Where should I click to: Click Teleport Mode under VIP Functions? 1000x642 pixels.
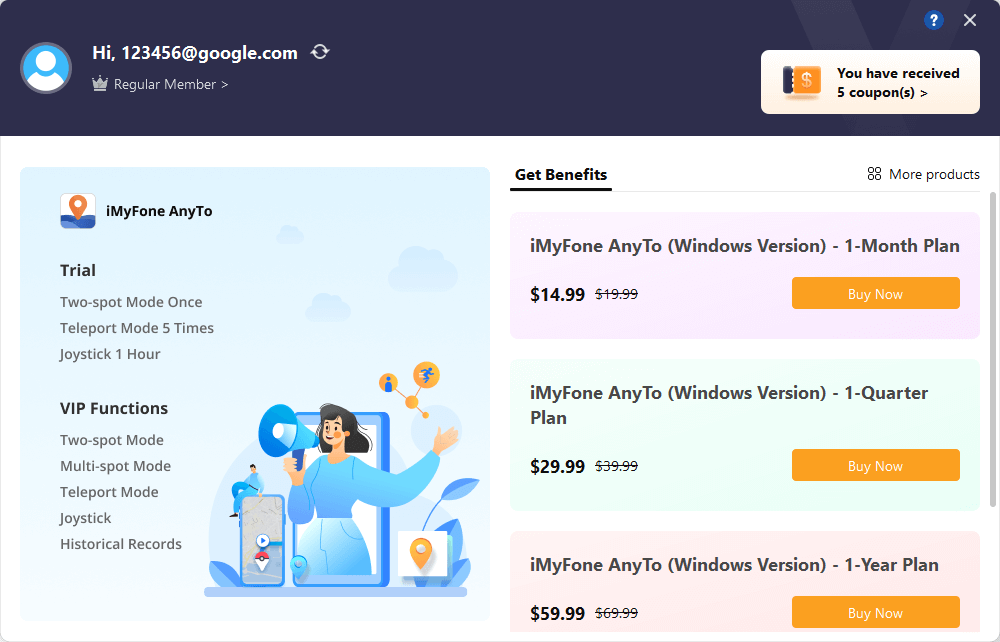pyautogui.click(x=109, y=492)
